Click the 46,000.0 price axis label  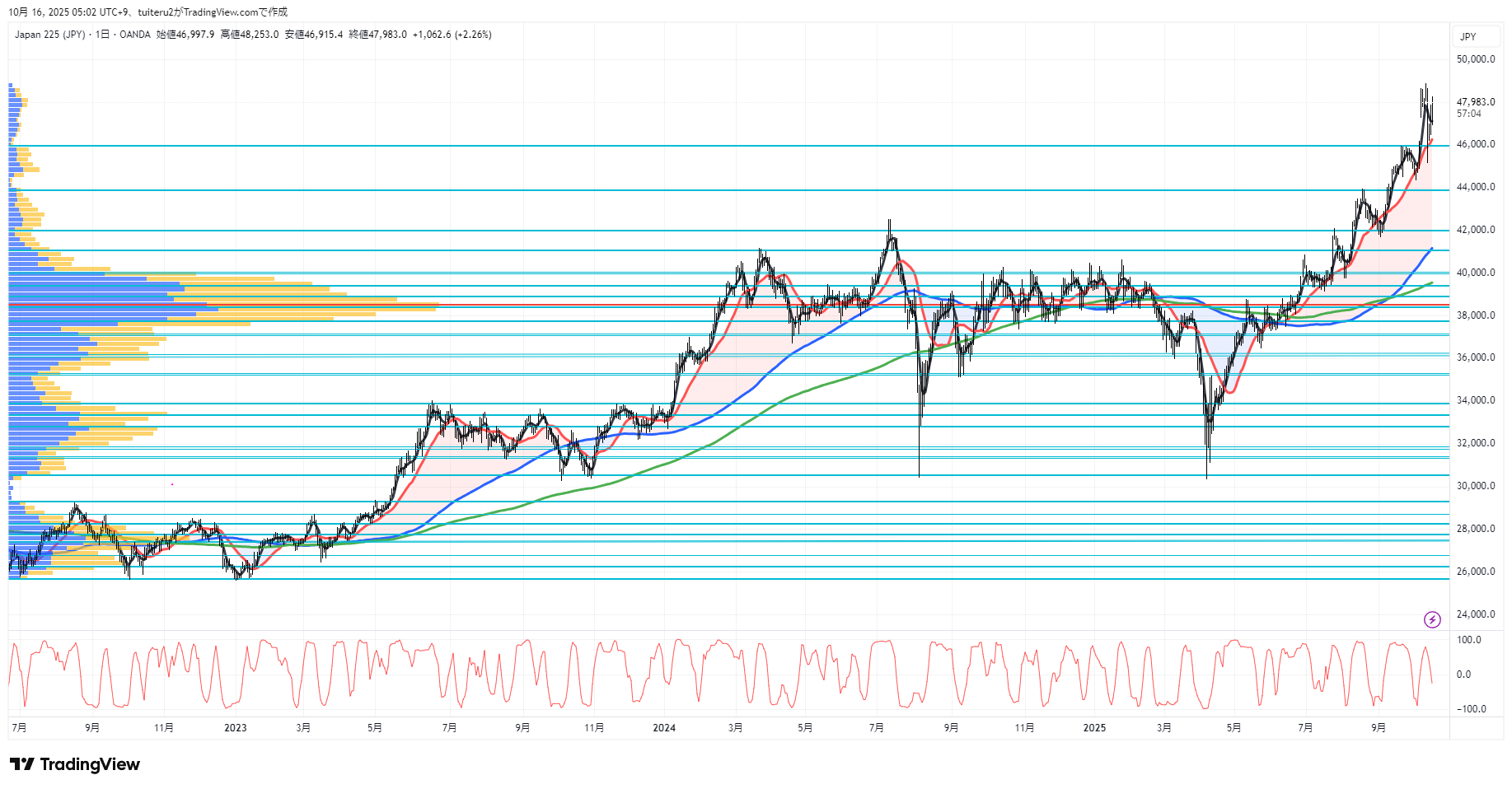pyautogui.click(x=1475, y=144)
